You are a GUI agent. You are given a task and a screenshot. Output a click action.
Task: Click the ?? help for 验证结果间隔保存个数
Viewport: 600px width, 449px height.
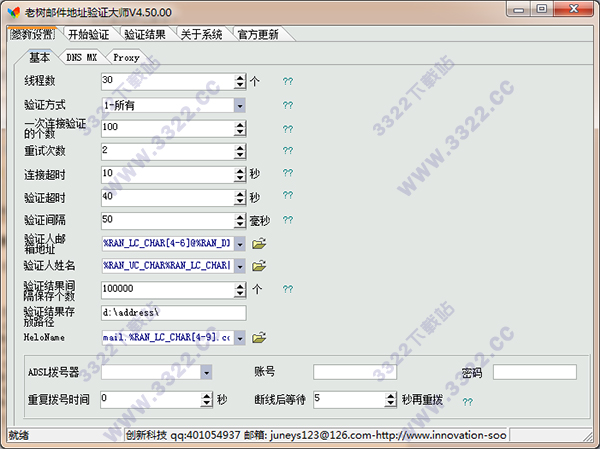click(288, 289)
